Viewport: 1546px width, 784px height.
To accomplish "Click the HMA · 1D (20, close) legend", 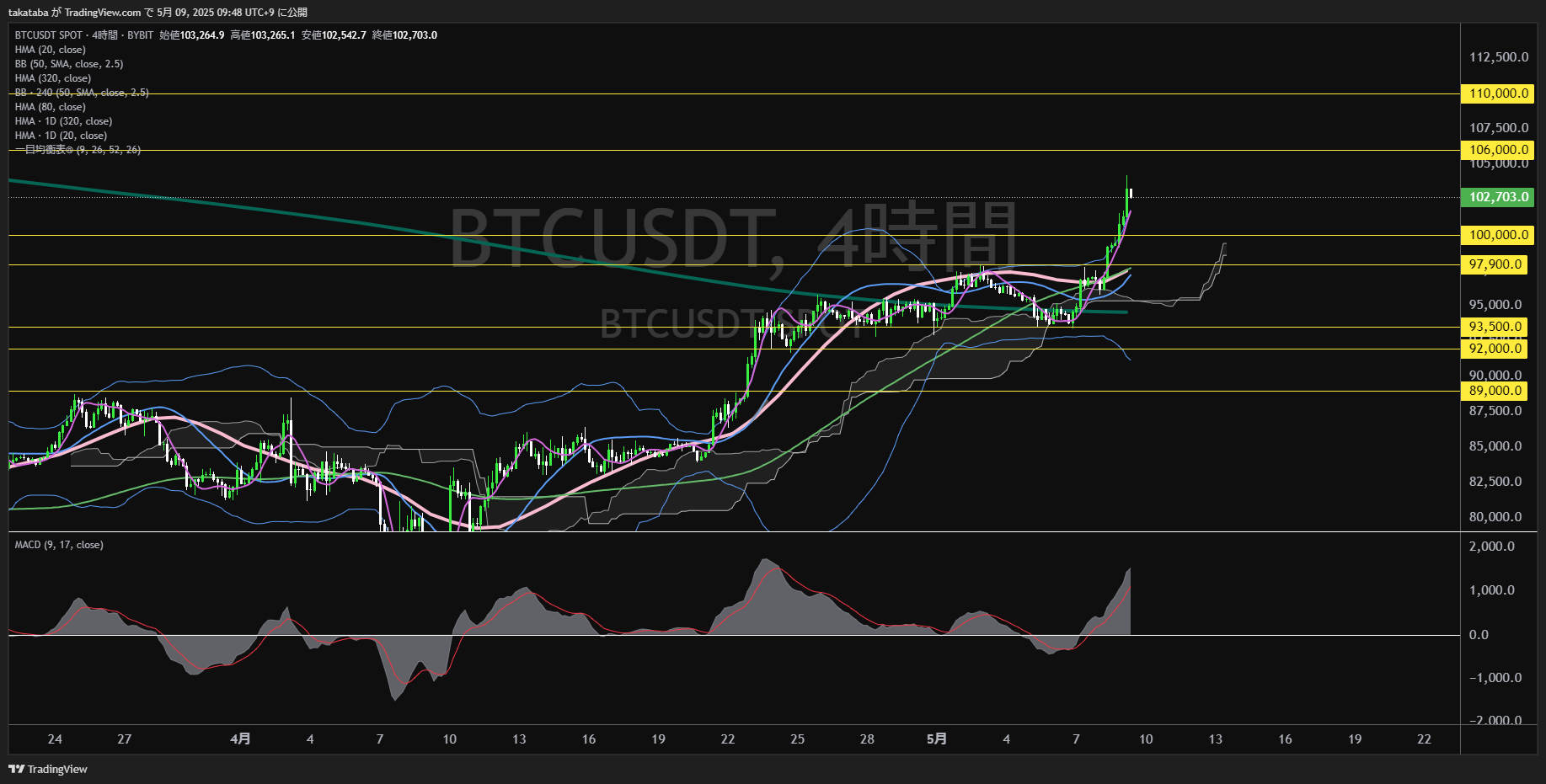I will click(62, 136).
